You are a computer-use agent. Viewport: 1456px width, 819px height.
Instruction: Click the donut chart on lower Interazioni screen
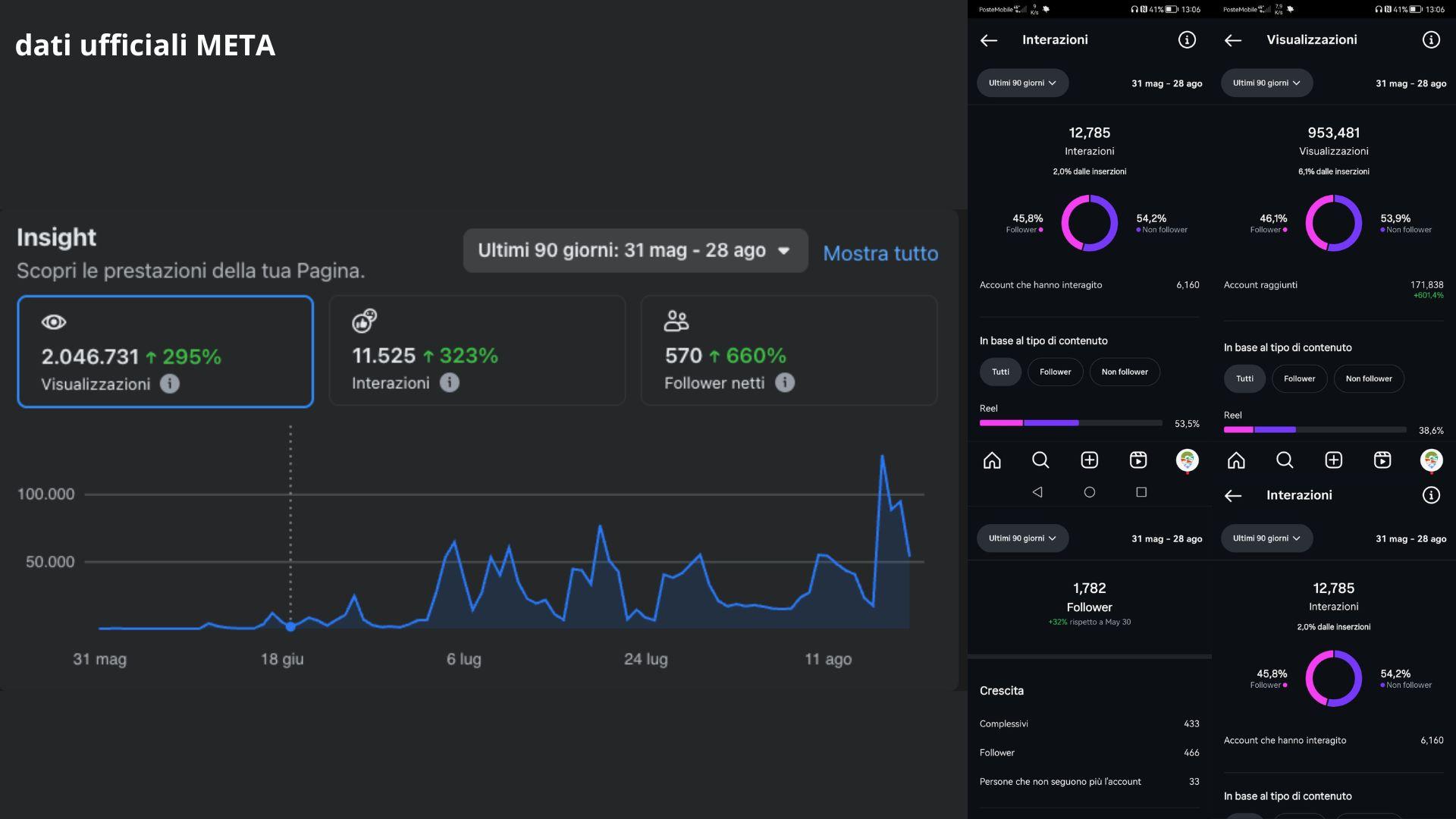coord(1334,678)
